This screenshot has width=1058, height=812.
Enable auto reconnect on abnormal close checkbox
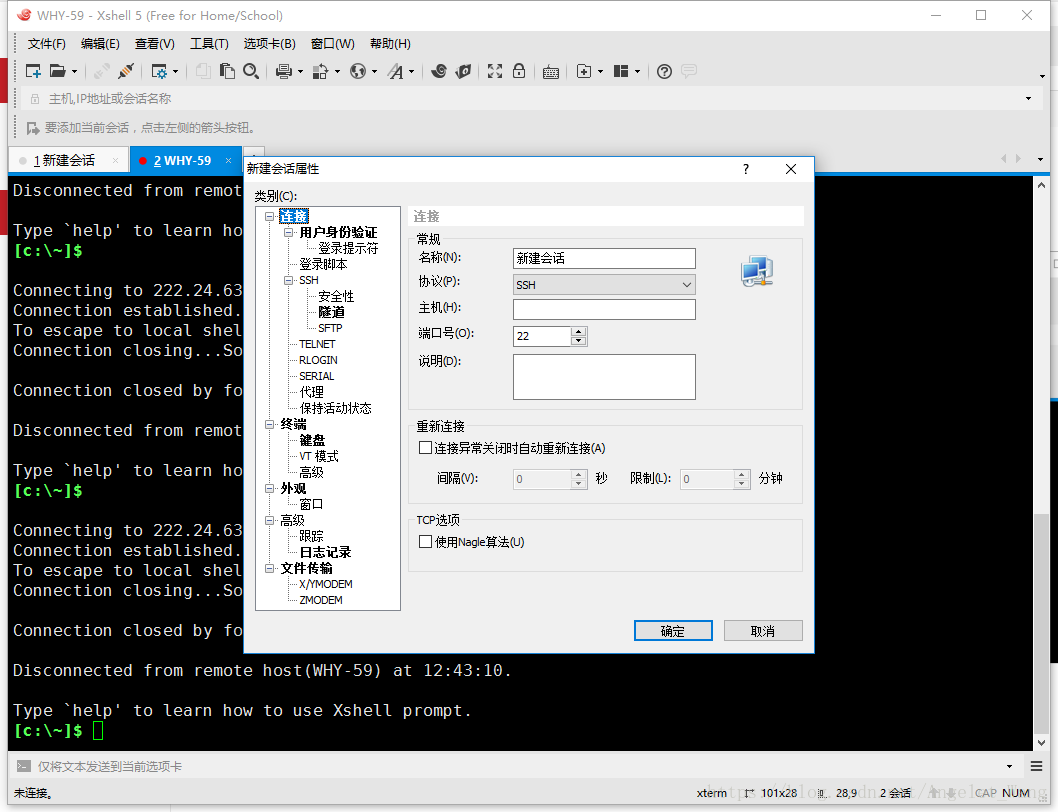[x=425, y=448]
